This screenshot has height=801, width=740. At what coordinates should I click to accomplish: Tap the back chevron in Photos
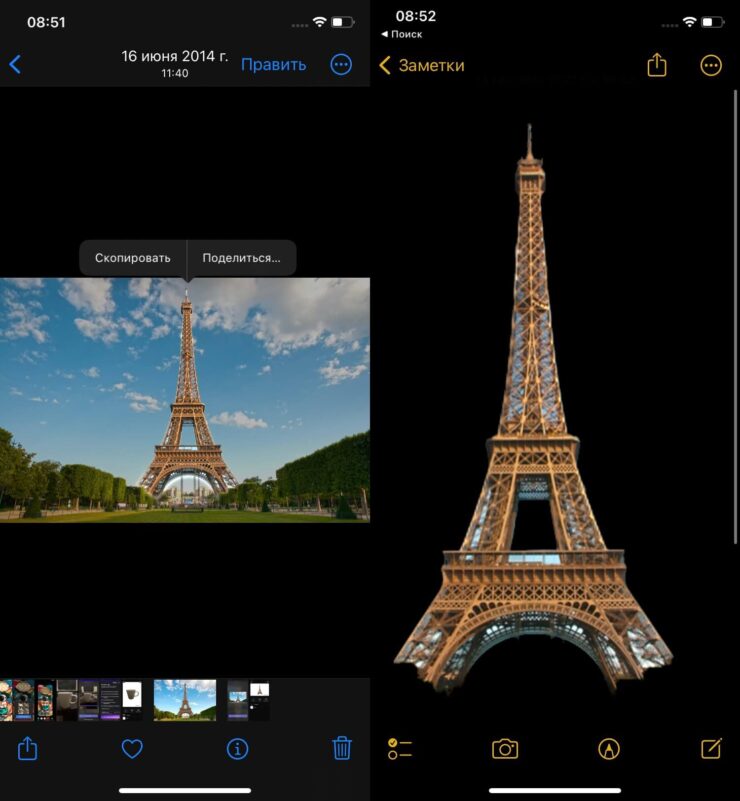tap(15, 65)
